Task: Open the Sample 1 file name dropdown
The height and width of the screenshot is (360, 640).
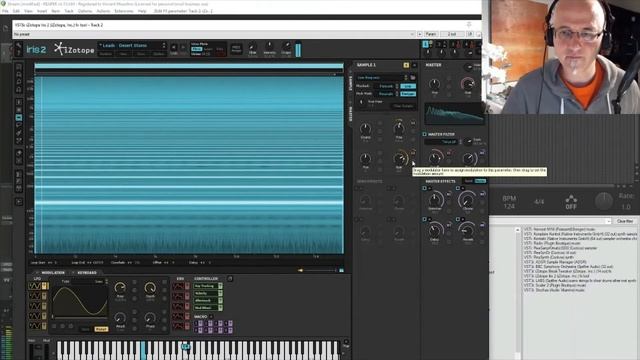Action: [x=382, y=78]
